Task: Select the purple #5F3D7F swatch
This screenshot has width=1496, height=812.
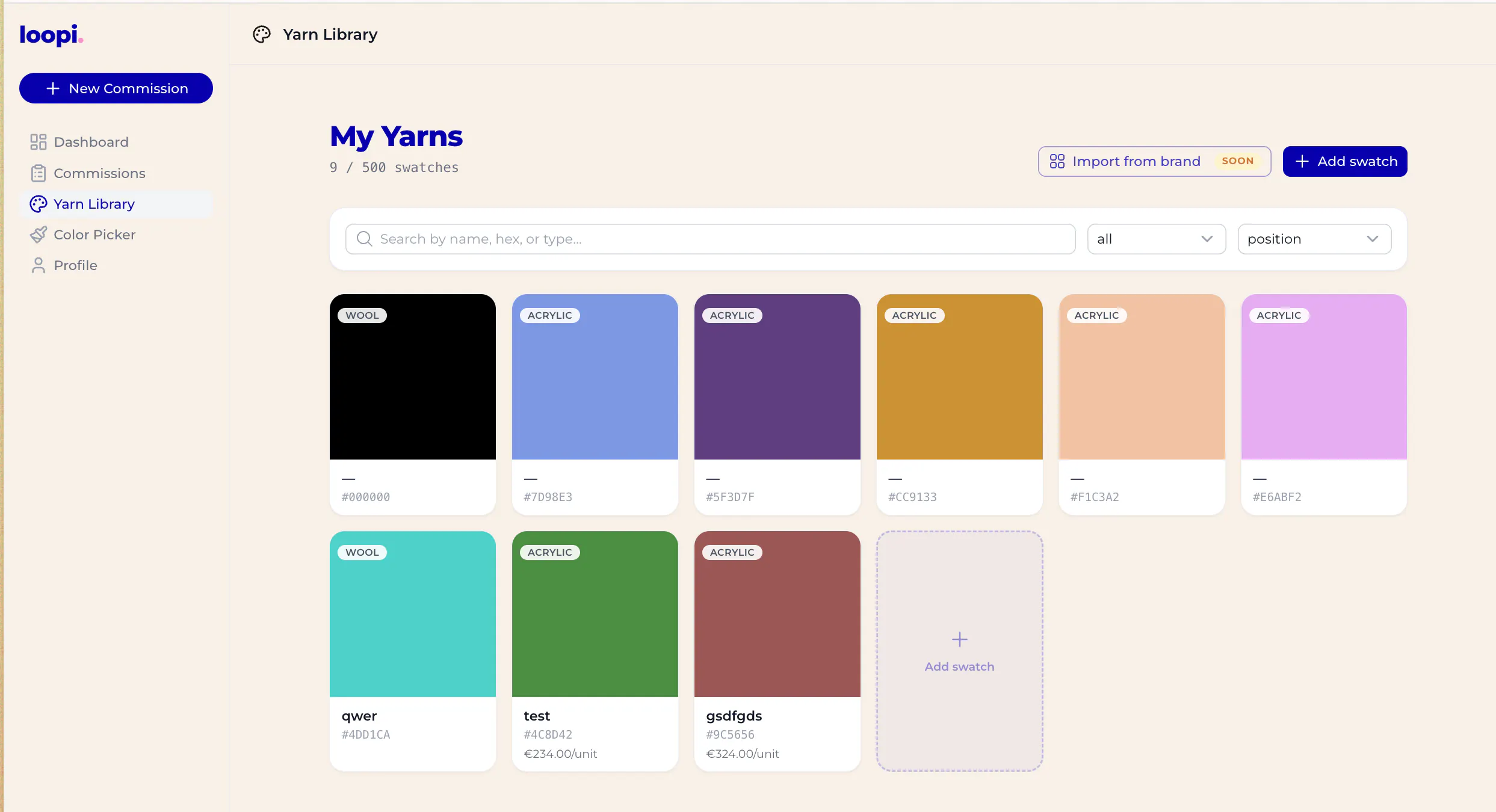Action: coord(777,404)
